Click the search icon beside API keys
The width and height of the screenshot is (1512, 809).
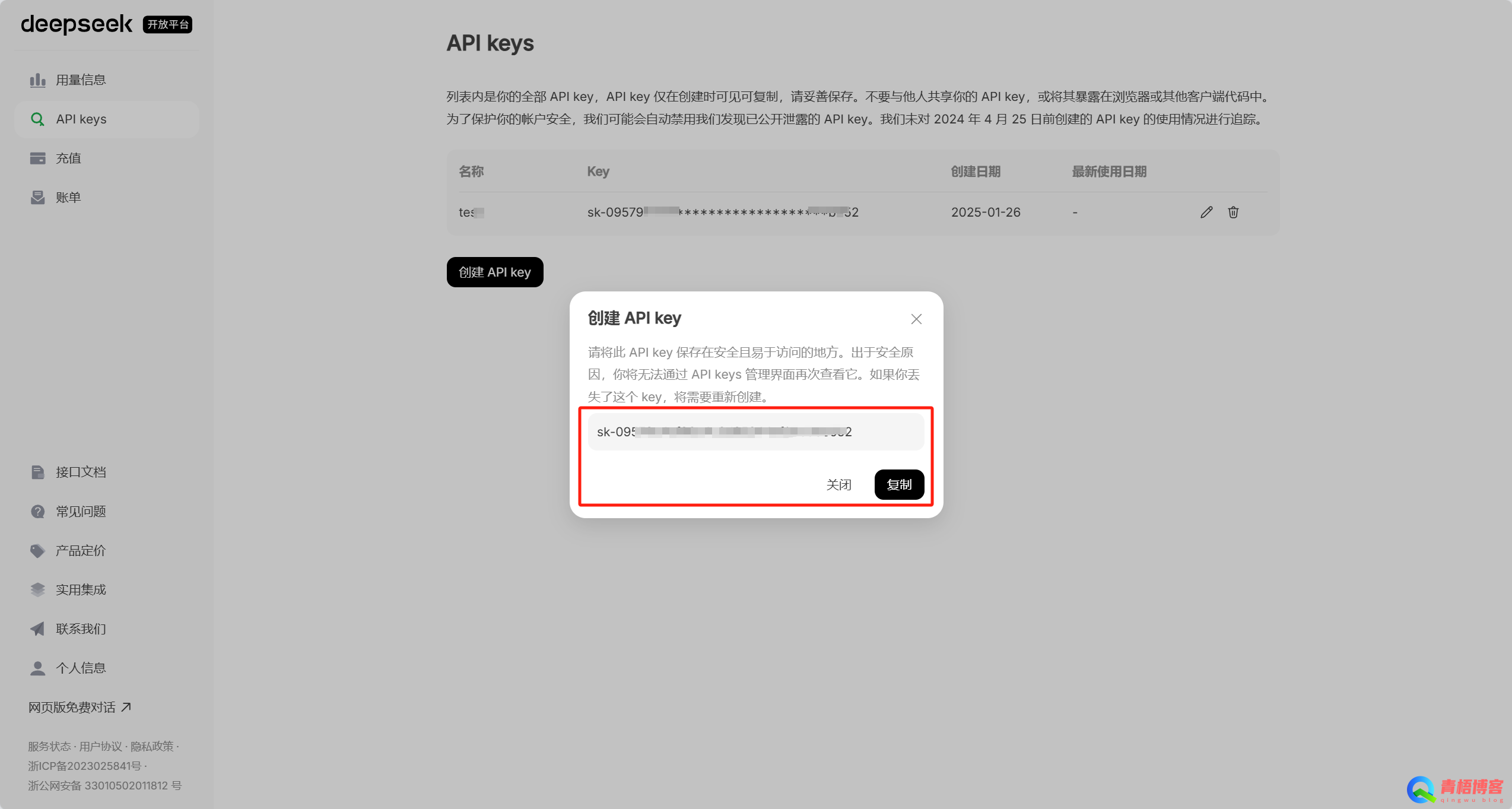[37, 119]
